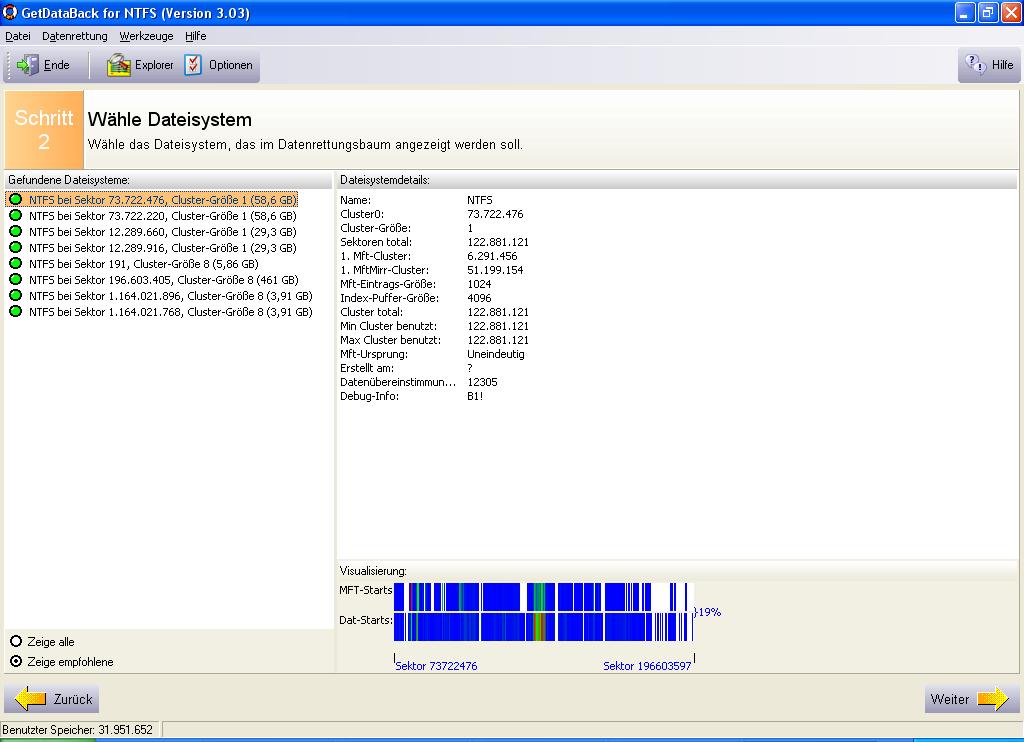This screenshot has height=742, width=1024.
Task: Click the Hilfe toolbar button label
Action: tap(1002, 65)
